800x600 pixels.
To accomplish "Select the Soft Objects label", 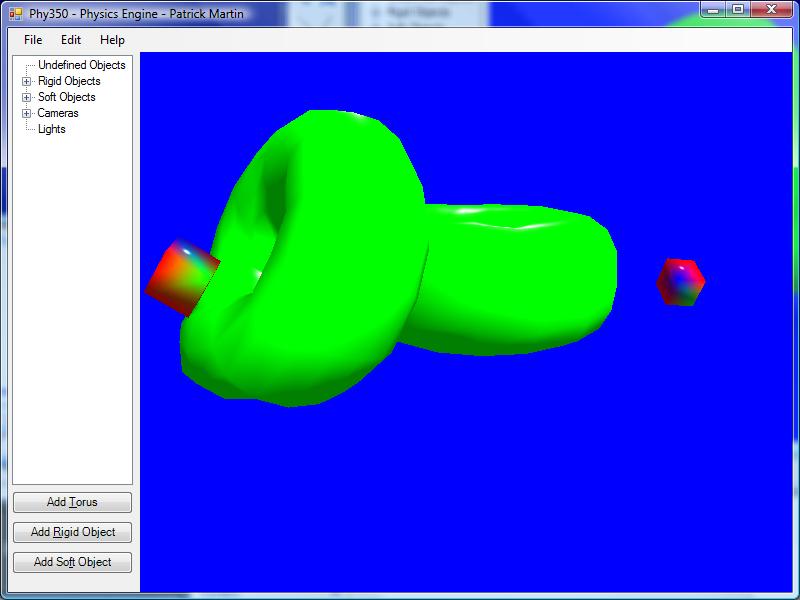I will [x=67, y=97].
